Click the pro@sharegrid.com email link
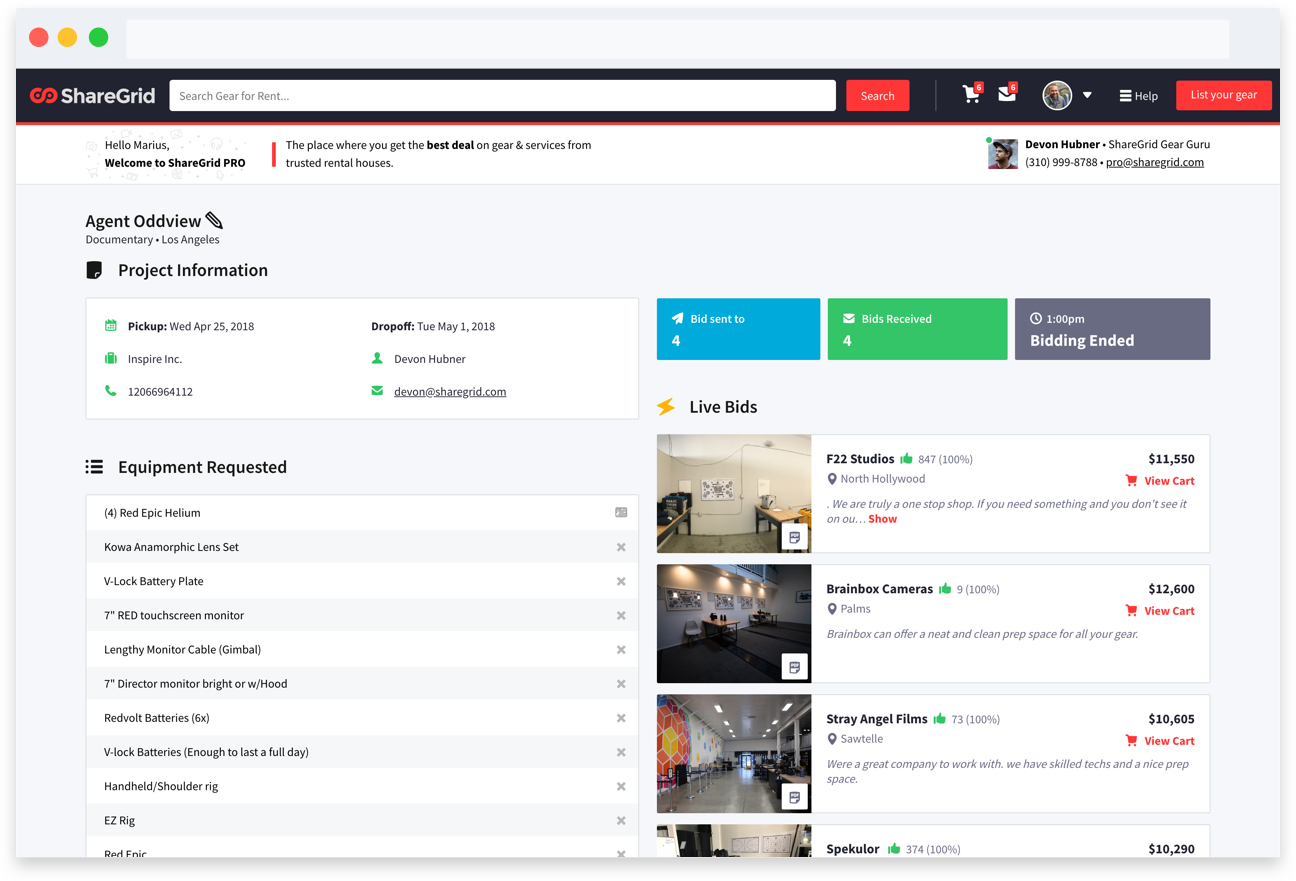Image resolution: width=1296 pixels, height=881 pixels. [x=1155, y=162]
